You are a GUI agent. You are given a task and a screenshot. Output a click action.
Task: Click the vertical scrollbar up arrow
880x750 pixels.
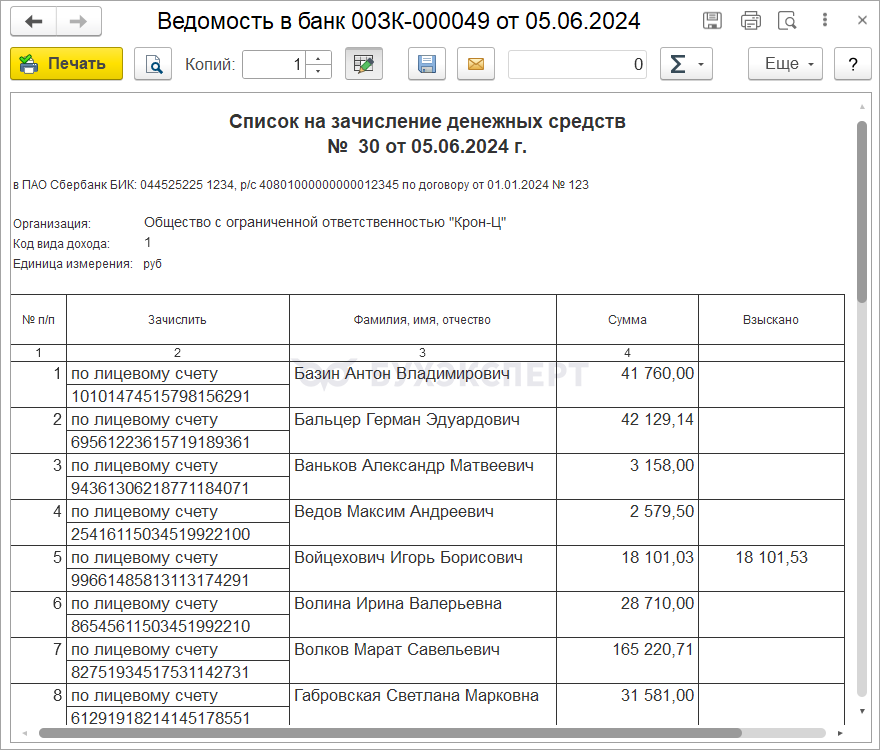click(862, 107)
